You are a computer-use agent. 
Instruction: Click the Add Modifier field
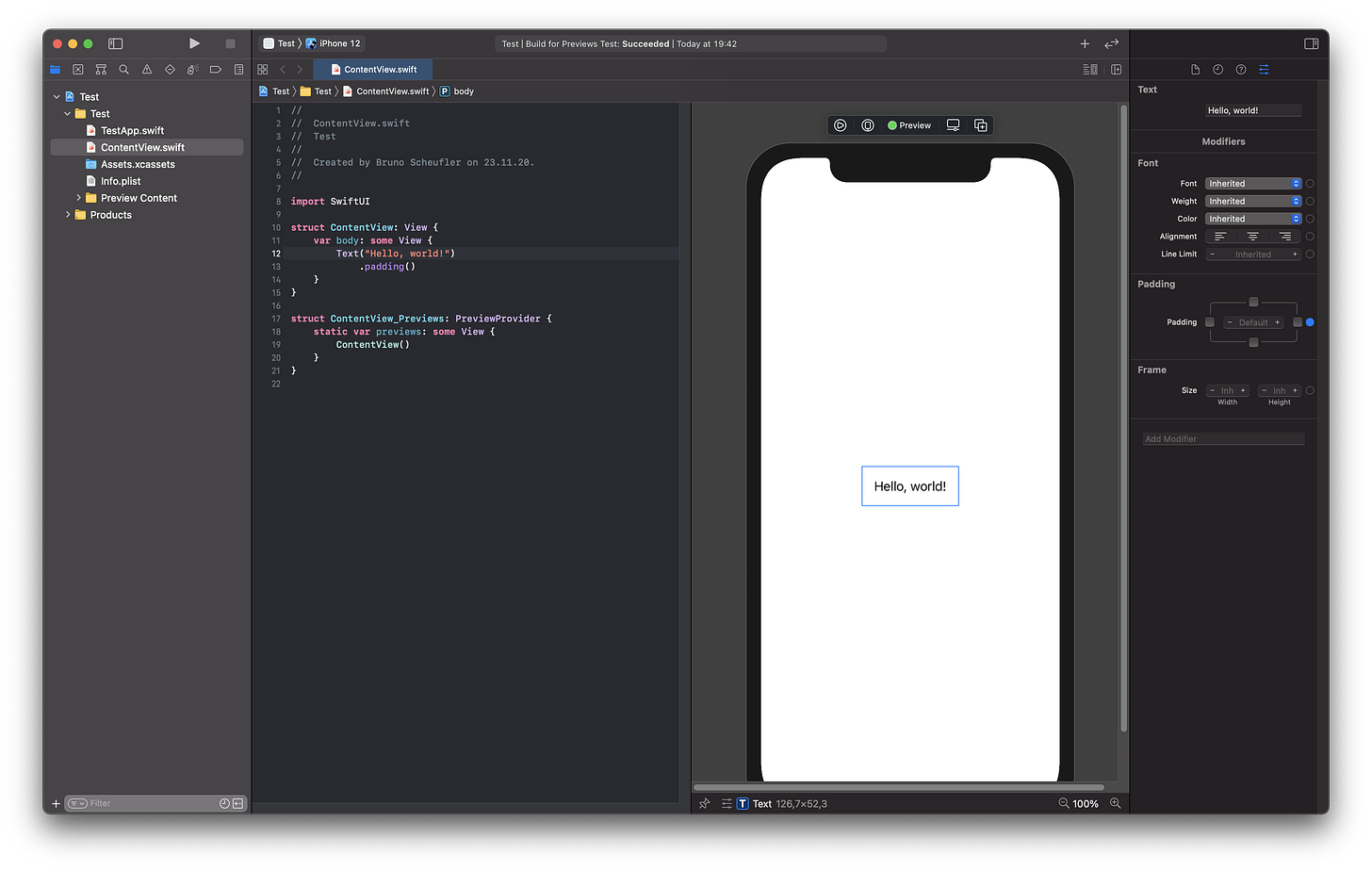tap(1223, 439)
